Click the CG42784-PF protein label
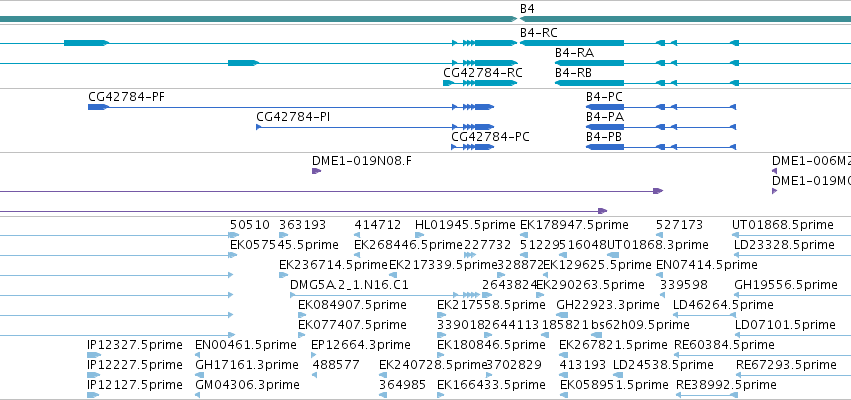 pos(126,97)
